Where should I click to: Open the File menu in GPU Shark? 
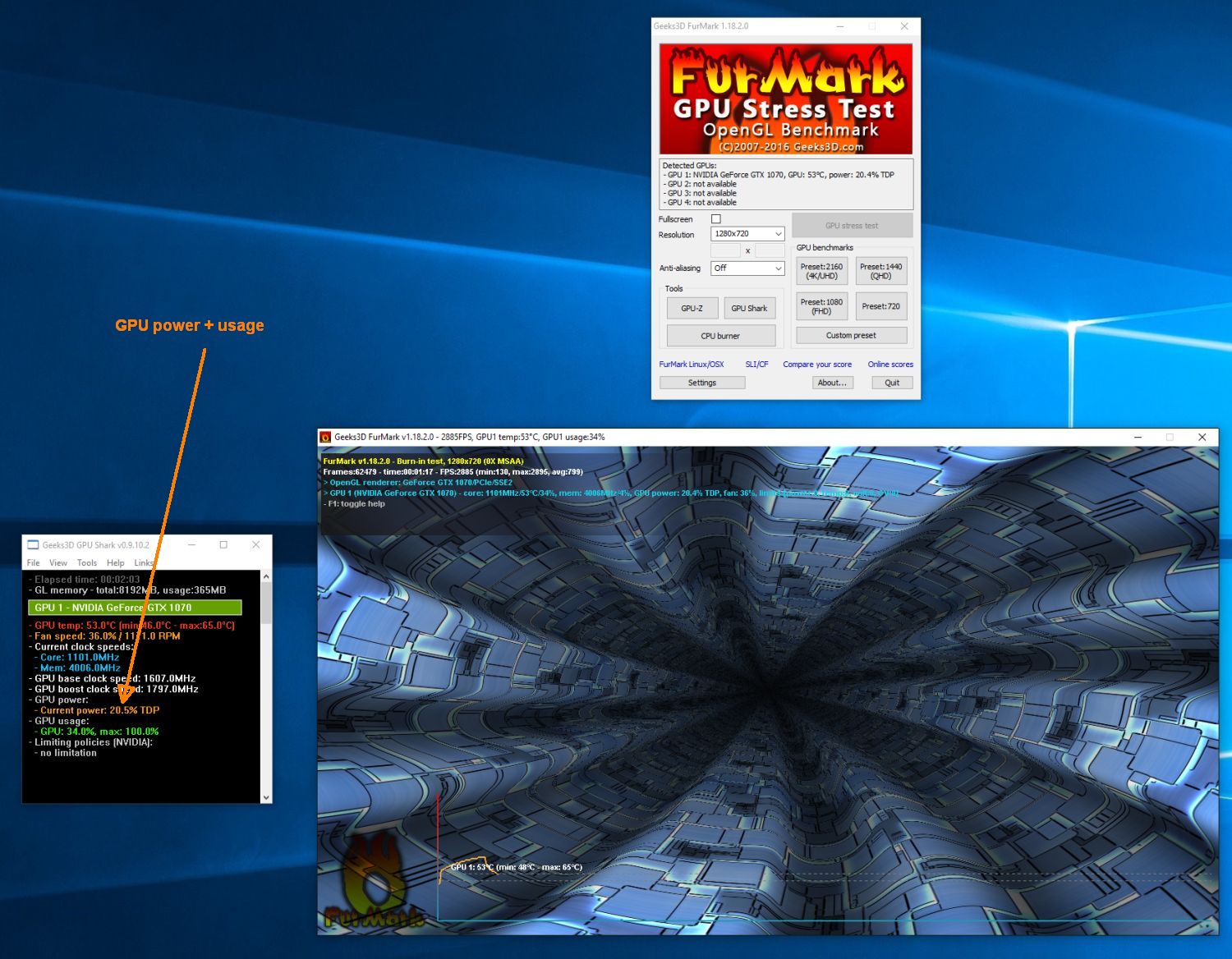33,563
